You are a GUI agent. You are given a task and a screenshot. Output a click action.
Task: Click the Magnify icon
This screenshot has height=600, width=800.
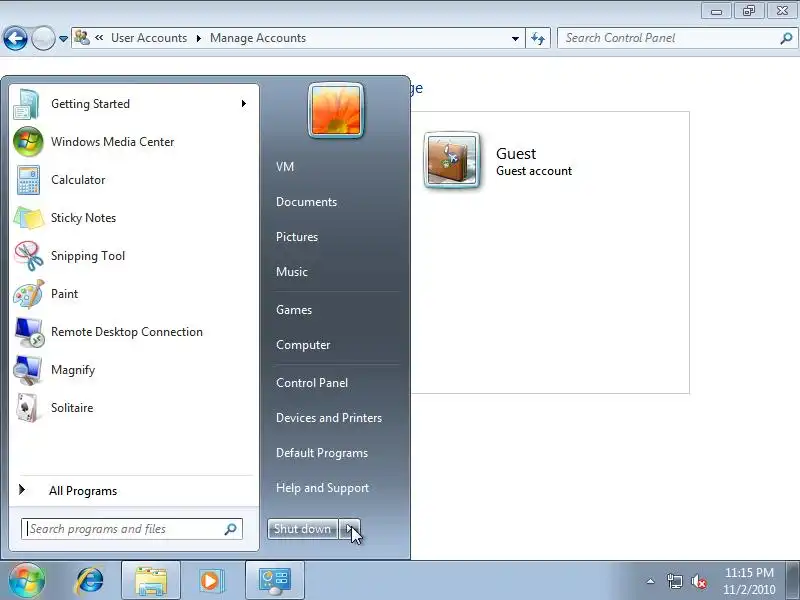pyautogui.click(x=28, y=370)
